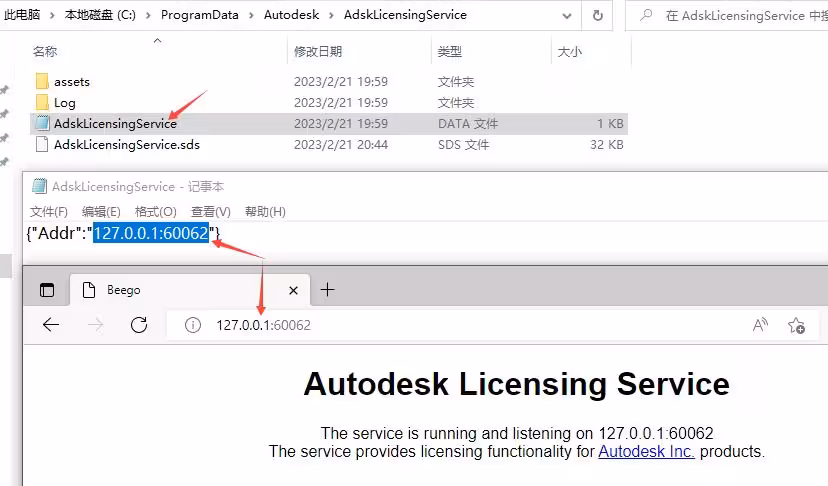Click the Read aloud icon
Image resolution: width=828 pixels, height=486 pixels.
point(760,324)
